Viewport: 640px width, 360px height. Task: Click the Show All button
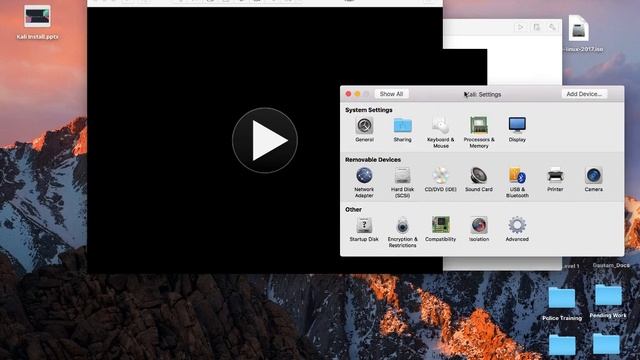[391, 94]
